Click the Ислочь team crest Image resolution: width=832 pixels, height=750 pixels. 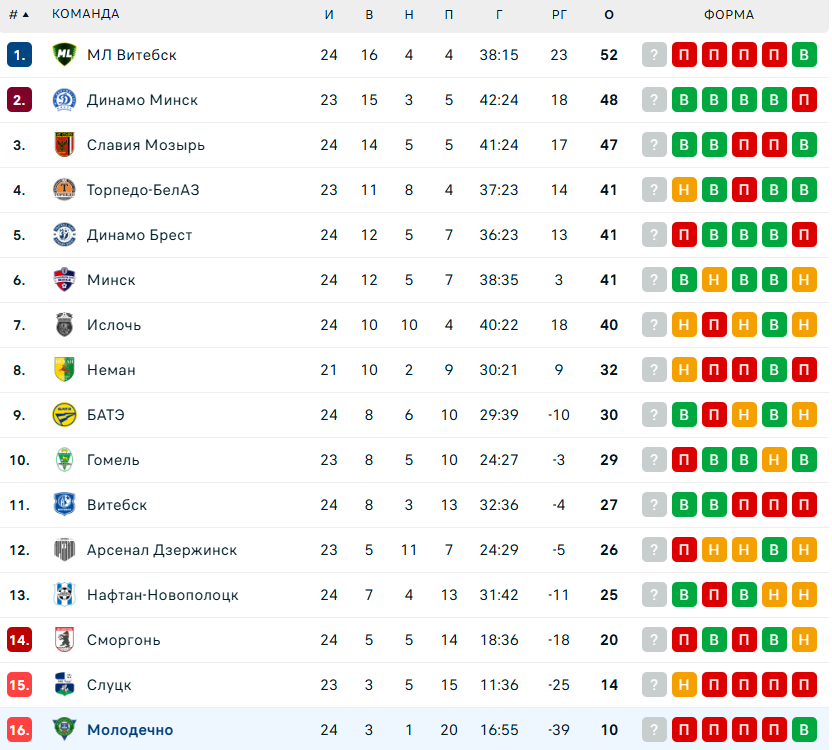click(64, 325)
